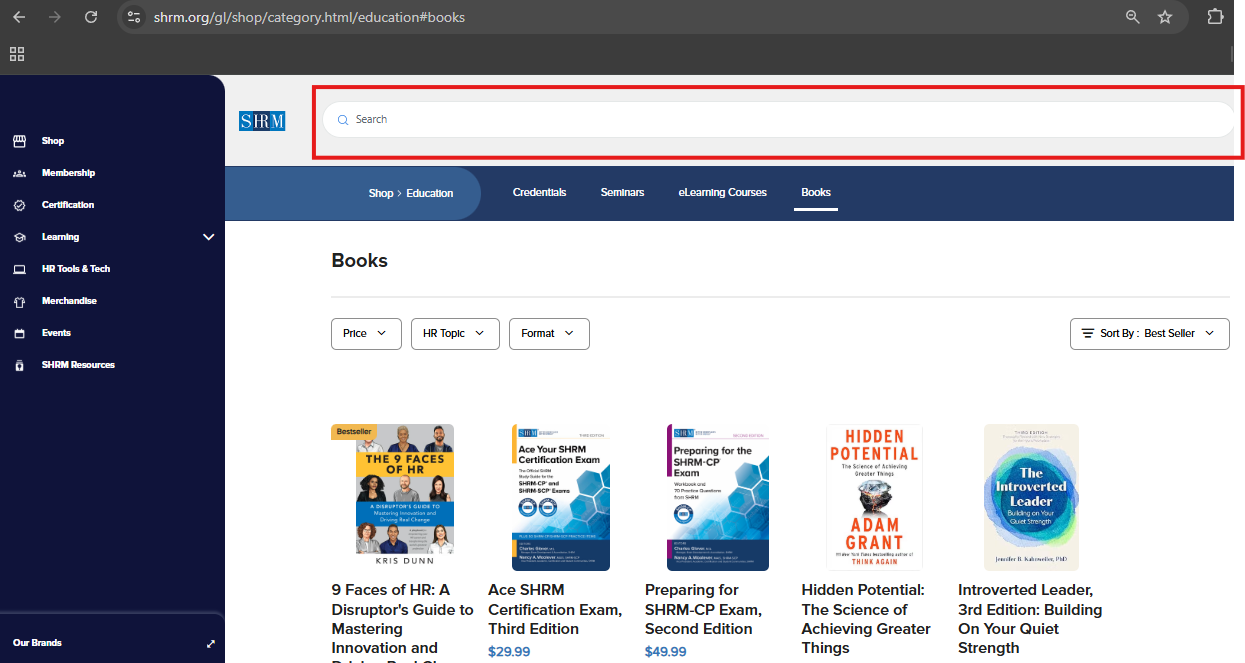The height and width of the screenshot is (663, 1245).
Task: Open Introverted Leader, 3rd Edition title link
Action: 1030,619
